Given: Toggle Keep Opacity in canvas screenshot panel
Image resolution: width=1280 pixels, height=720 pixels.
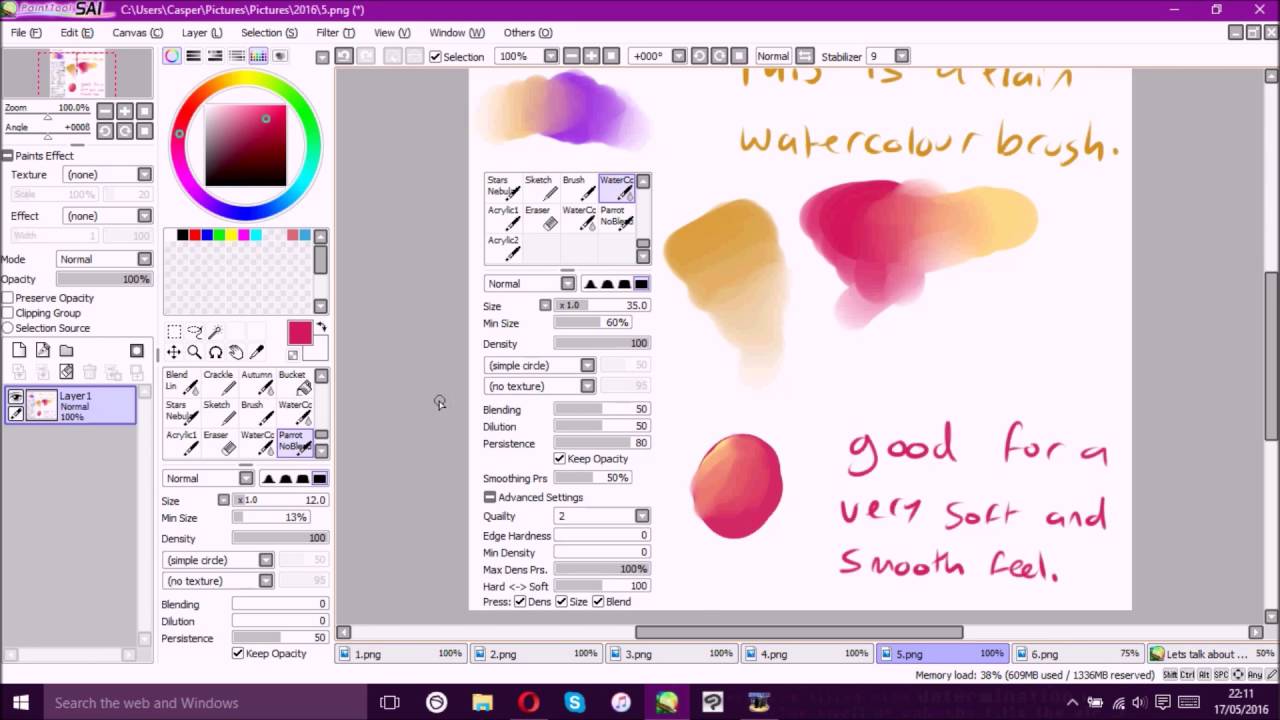Looking at the screenshot, I should pos(560,458).
